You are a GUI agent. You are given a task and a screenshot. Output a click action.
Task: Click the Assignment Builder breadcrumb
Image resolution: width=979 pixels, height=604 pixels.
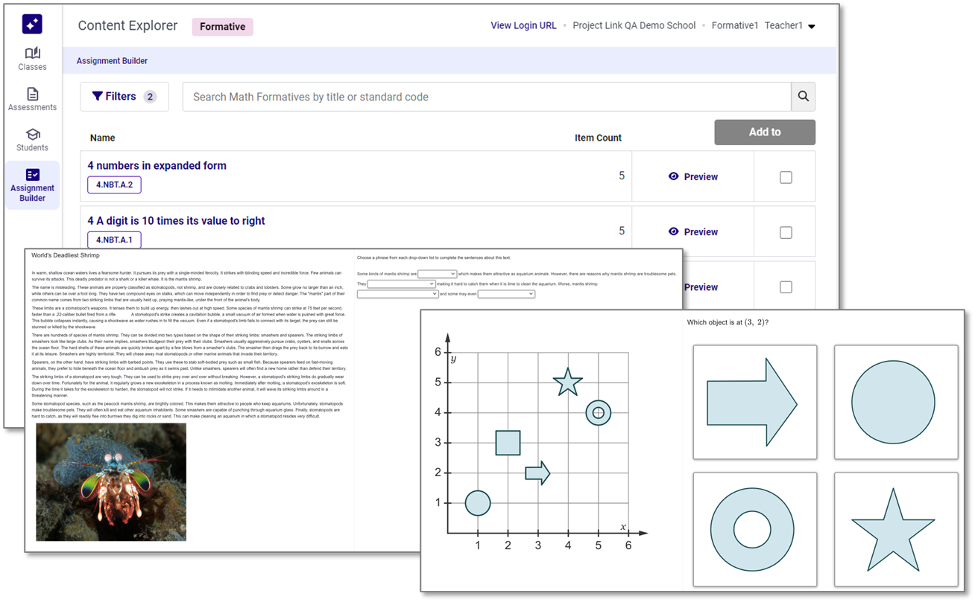(112, 61)
